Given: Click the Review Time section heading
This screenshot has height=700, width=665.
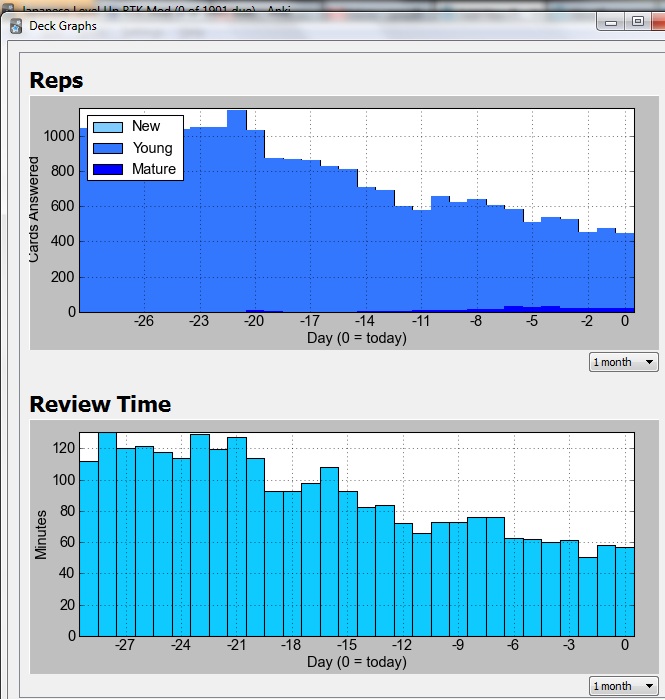Looking at the screenshot, I should point(100,405).
